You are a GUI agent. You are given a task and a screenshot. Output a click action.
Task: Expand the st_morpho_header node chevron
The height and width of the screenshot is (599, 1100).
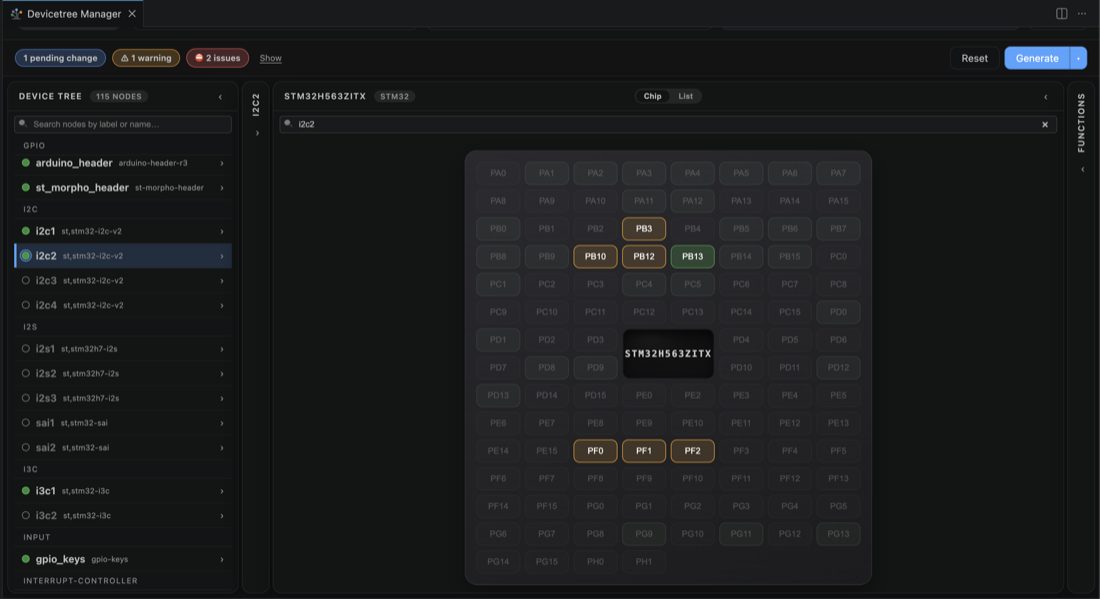222,188
